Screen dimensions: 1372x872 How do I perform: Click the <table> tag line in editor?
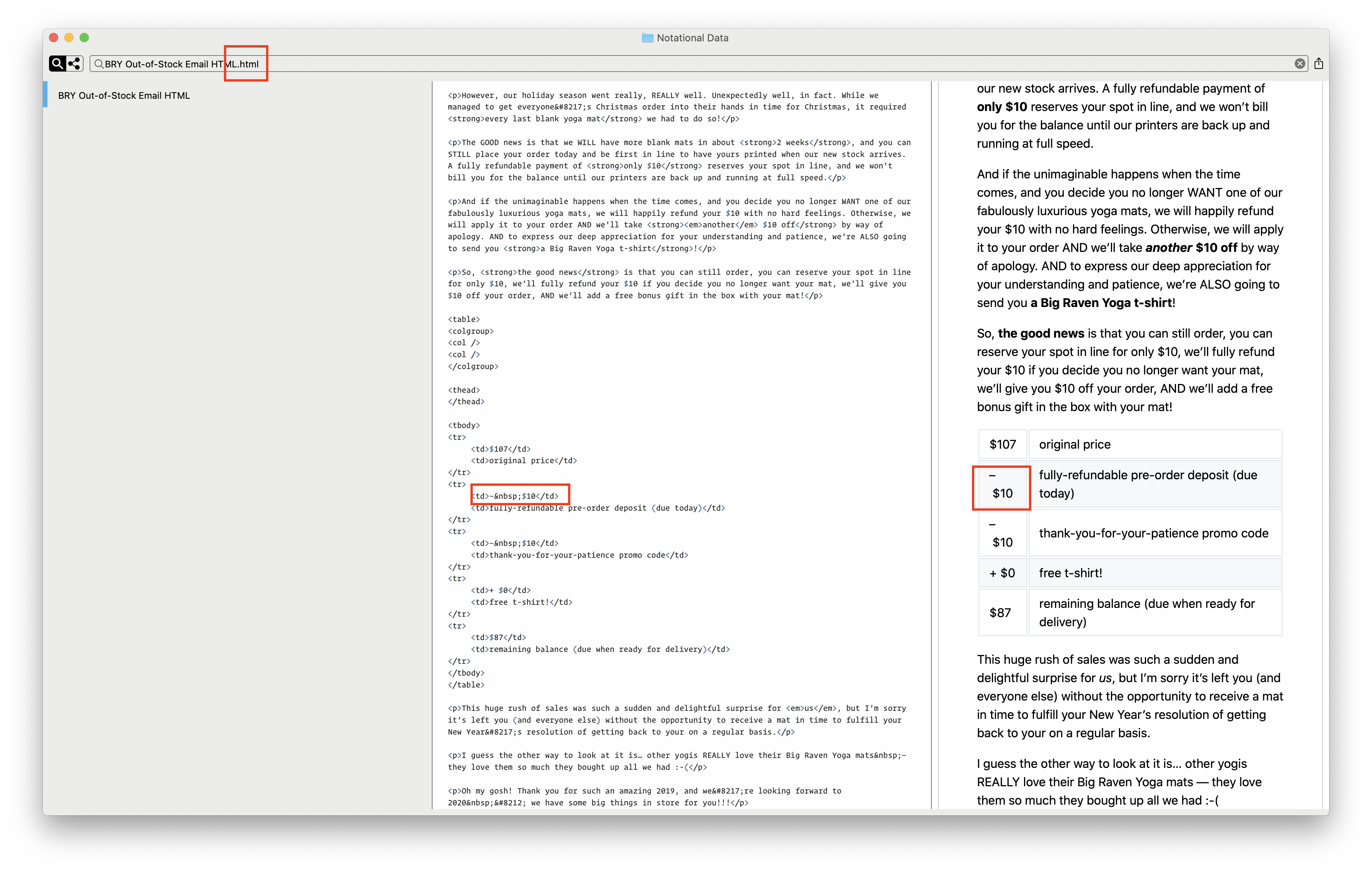(x=464, y=319)
